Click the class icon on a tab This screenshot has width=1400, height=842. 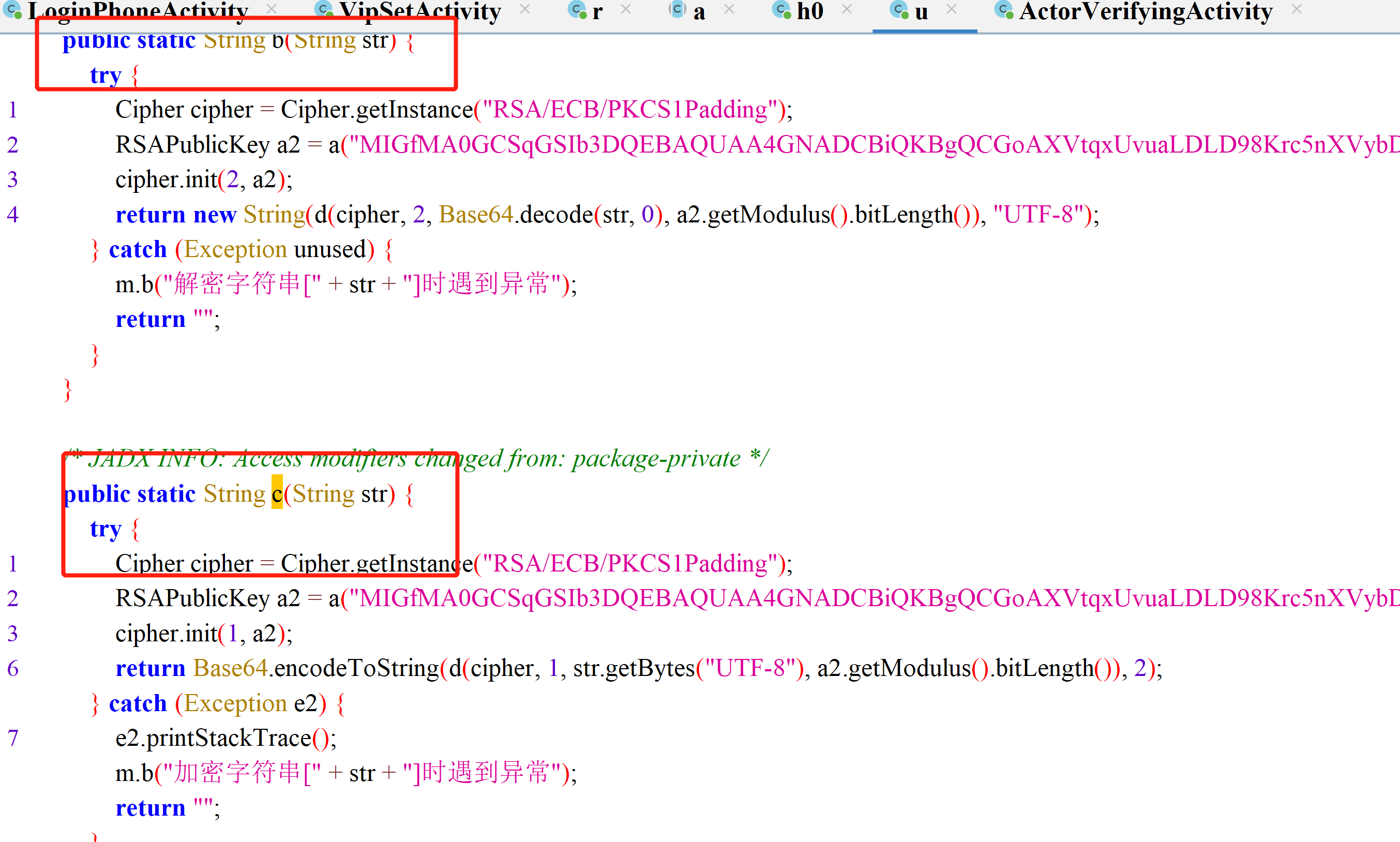678,10
